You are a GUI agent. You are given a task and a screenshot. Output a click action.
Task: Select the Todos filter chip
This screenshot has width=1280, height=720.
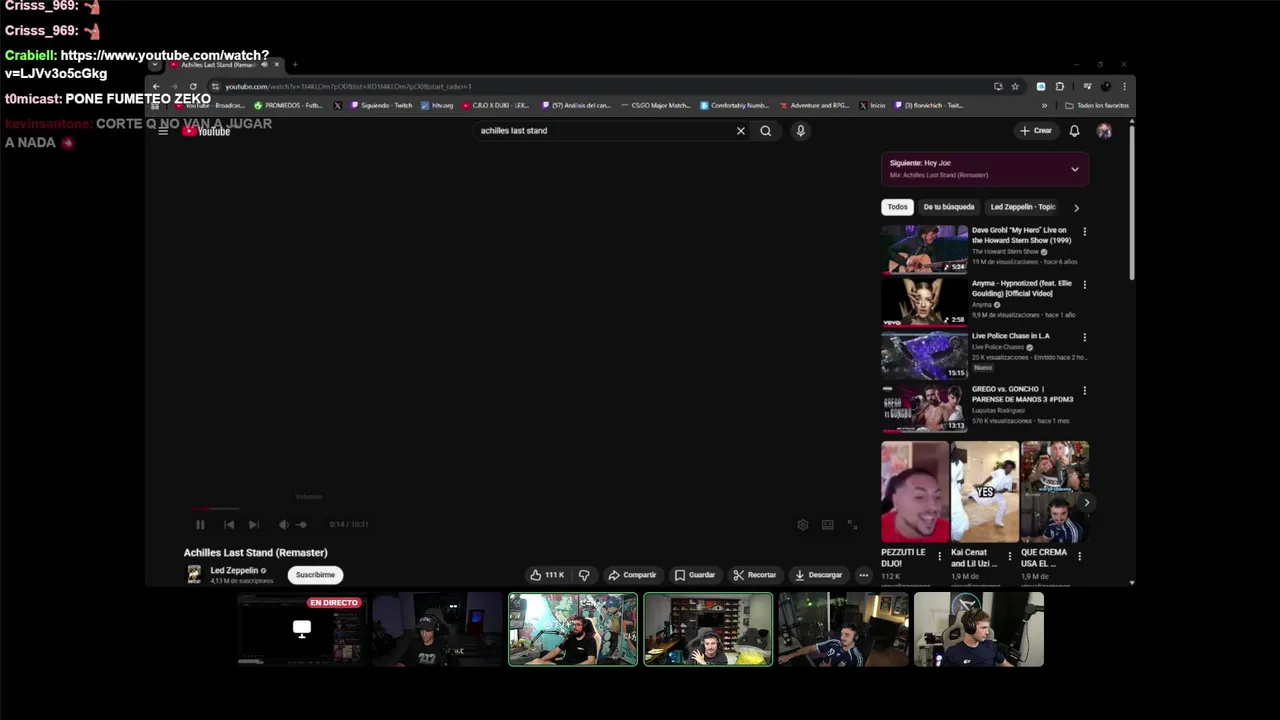[898, 207]
